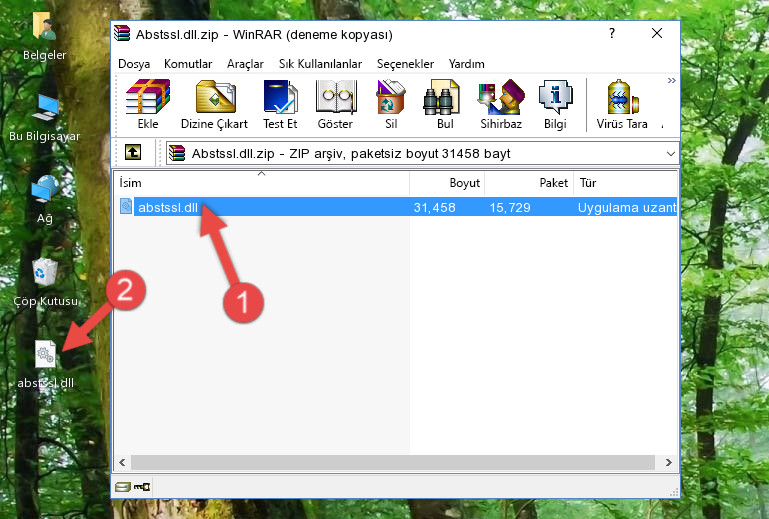Click the abstssl.dll file icon in the list

pos(126,206)
